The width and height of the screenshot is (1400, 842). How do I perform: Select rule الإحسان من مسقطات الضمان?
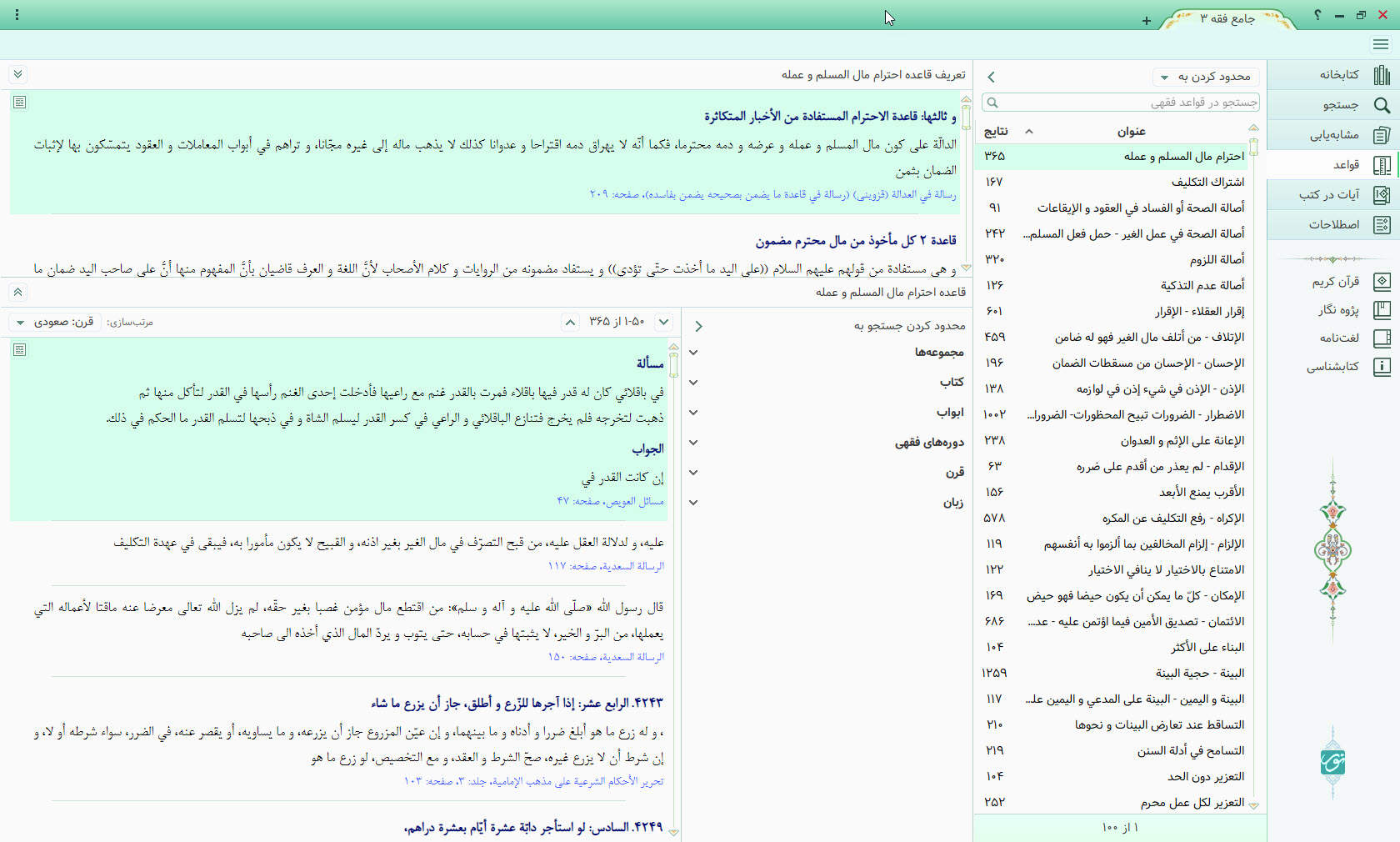pyautogui.click(x=1112, y=363)
